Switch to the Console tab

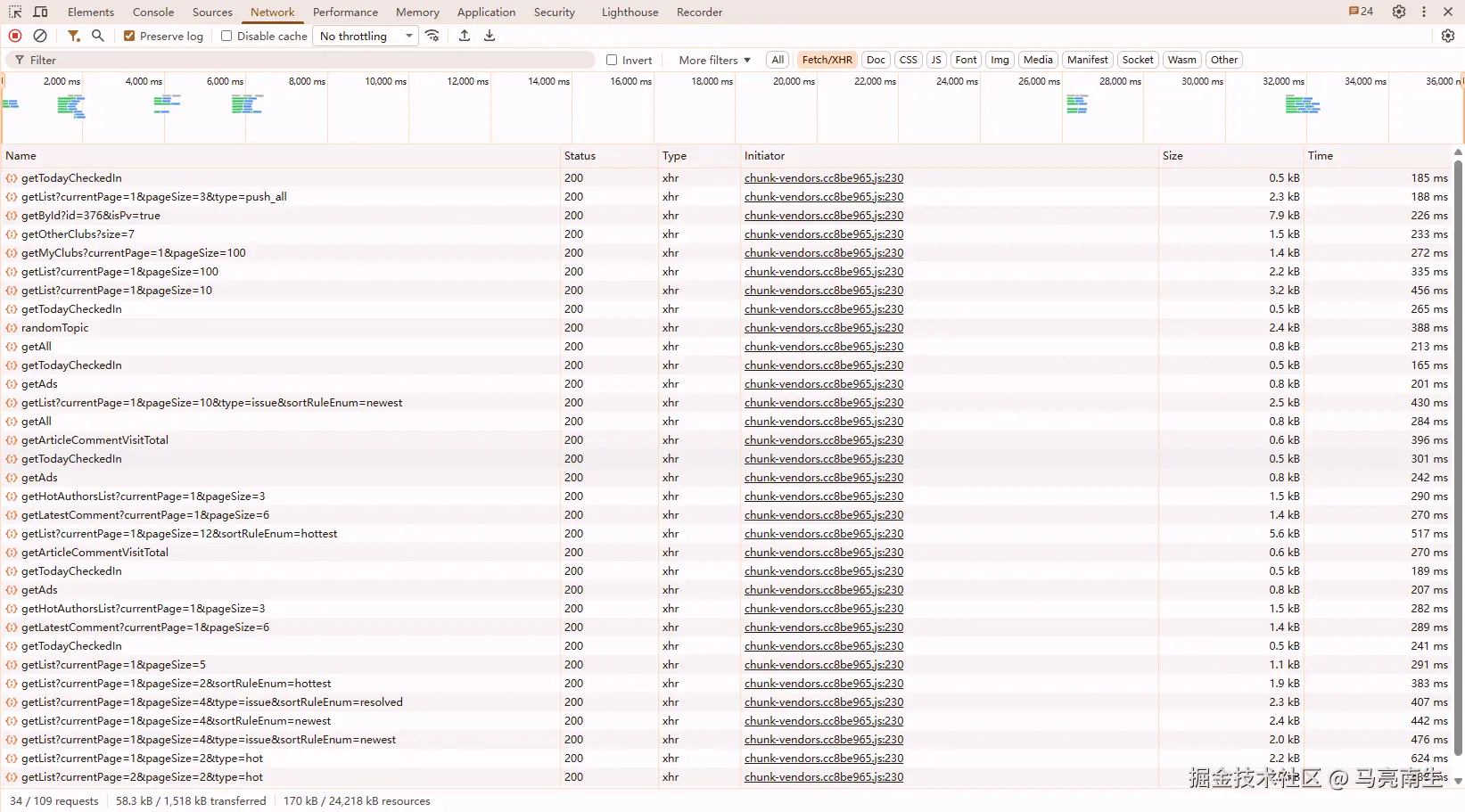(153, 12)
